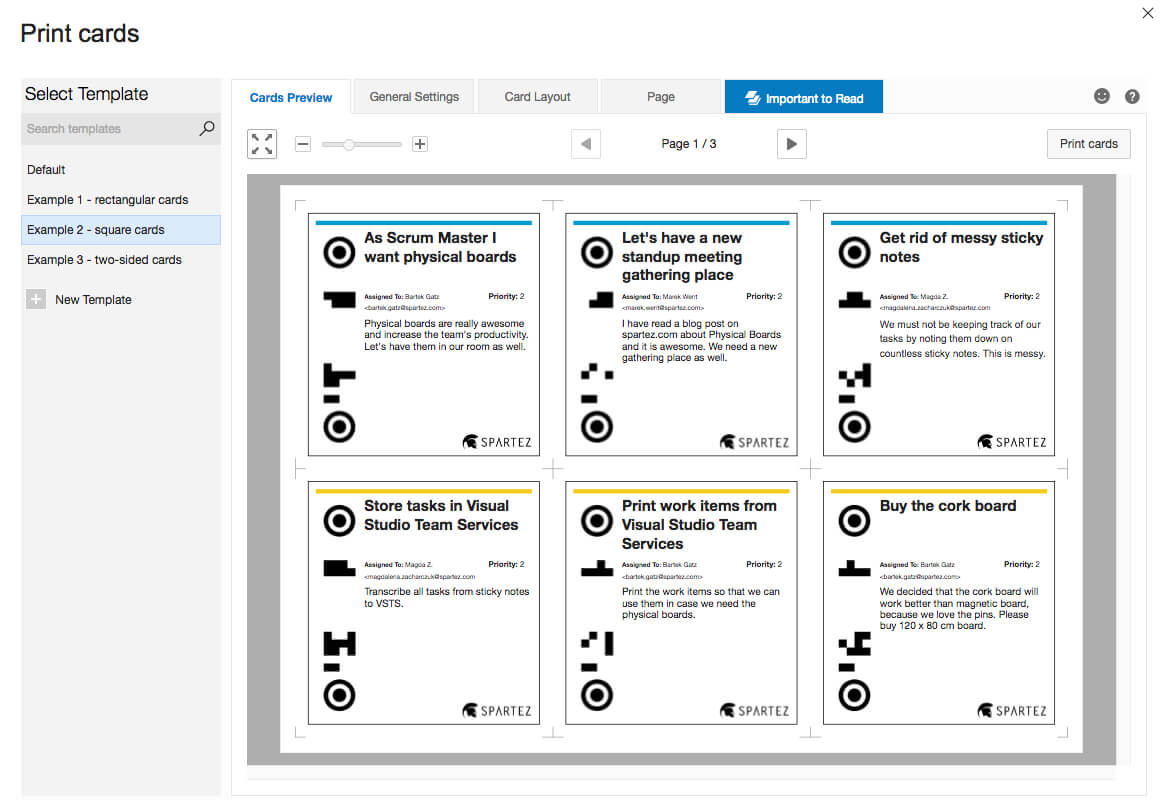Open the Card Layout tab
Screen dimensions: 1165x800
coord(537,97)
